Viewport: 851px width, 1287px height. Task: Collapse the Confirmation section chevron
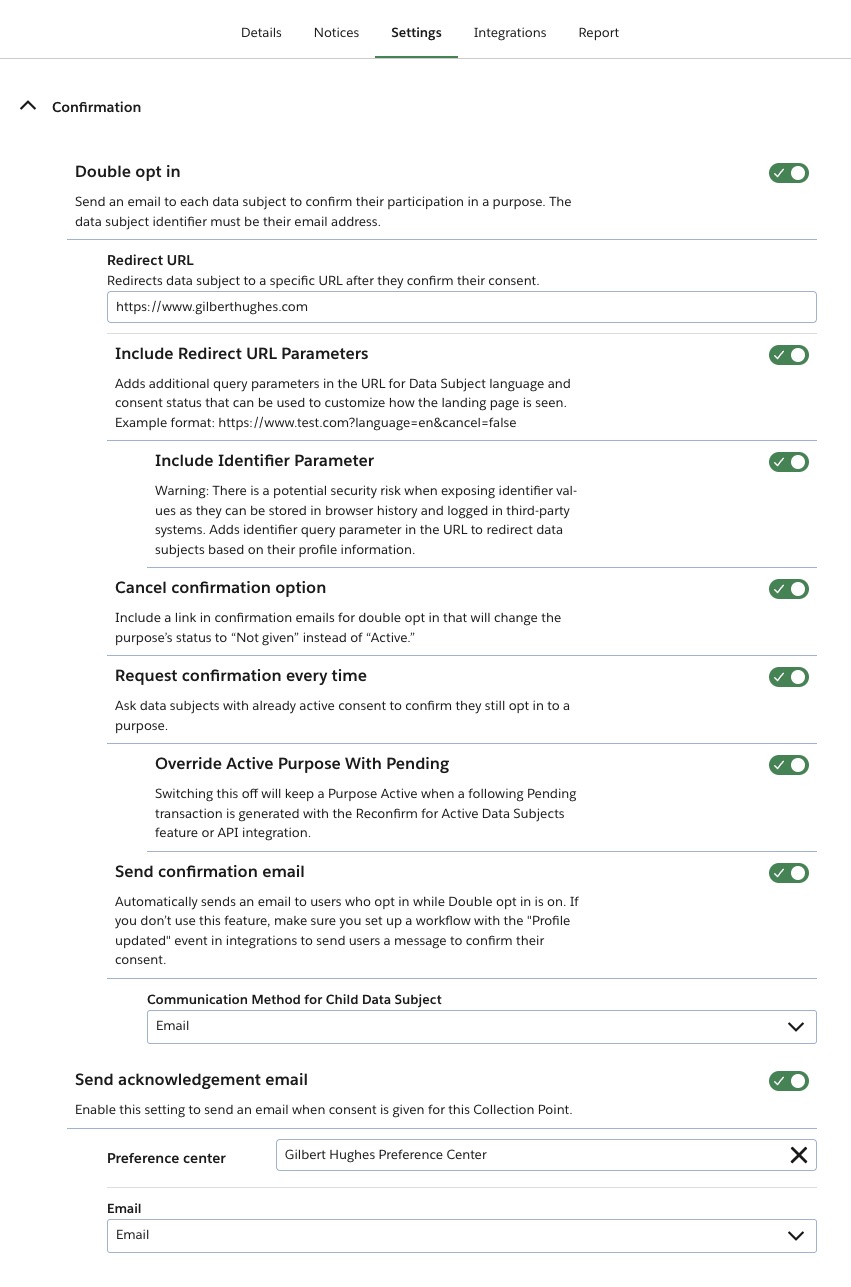[28, 106]
